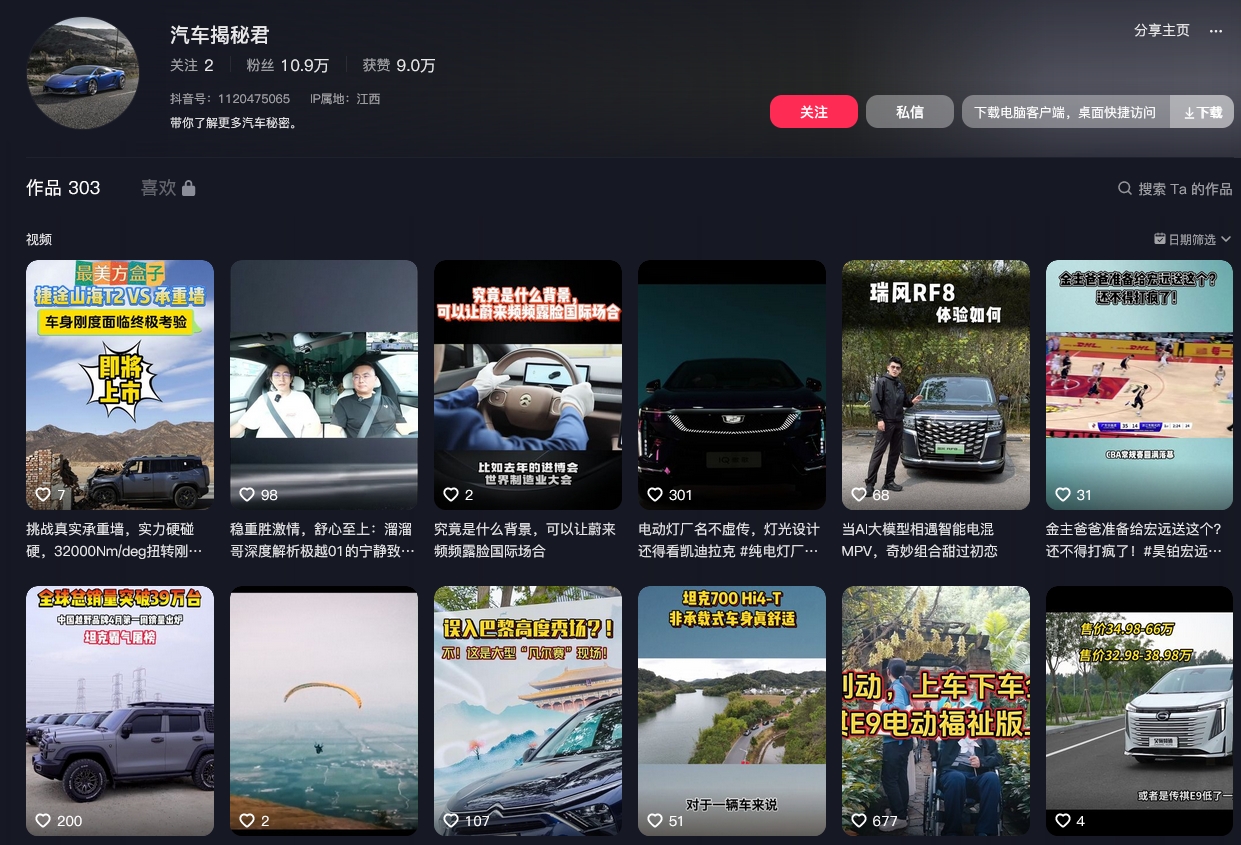Click heart icon on the 蔚来 steering wheel video
This screenshot has height=845, width=1241.
pyautogui.click(x=451, y=494)
